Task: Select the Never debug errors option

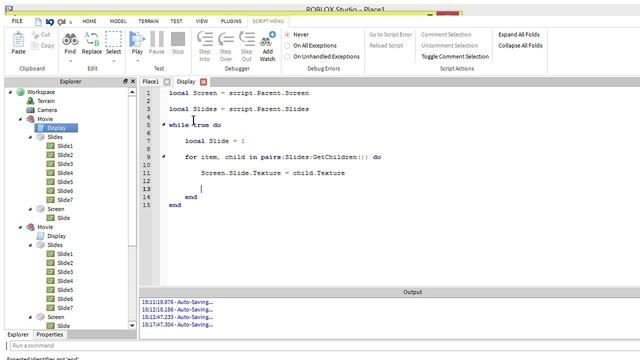Action: point(287,35)
